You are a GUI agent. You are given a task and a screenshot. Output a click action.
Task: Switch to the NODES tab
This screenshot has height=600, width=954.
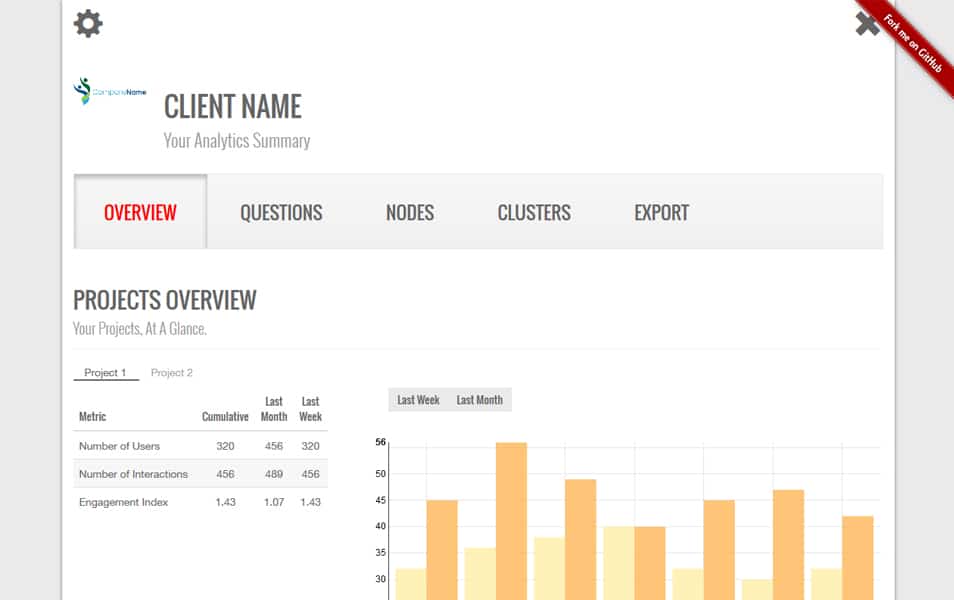[x=409, y=212]
